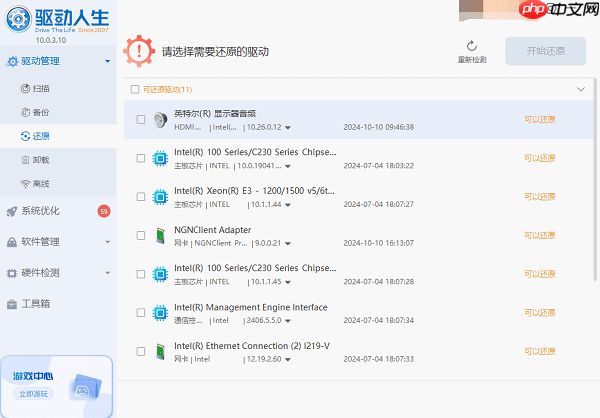Click 可以还原 for 英特尔(R) 显示器音频

pos(540,120)
